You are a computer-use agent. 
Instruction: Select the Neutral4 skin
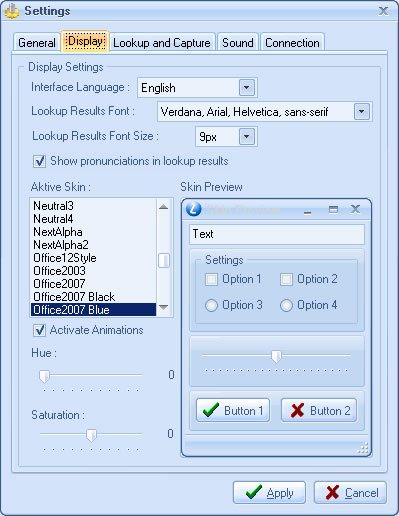[93, 219]
